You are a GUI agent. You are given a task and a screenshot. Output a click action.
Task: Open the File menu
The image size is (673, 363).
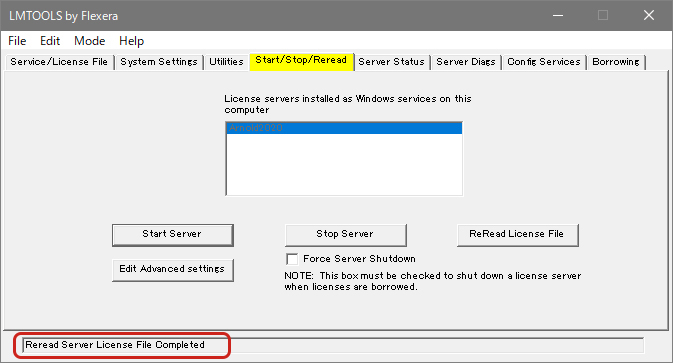tap(17, 41)
